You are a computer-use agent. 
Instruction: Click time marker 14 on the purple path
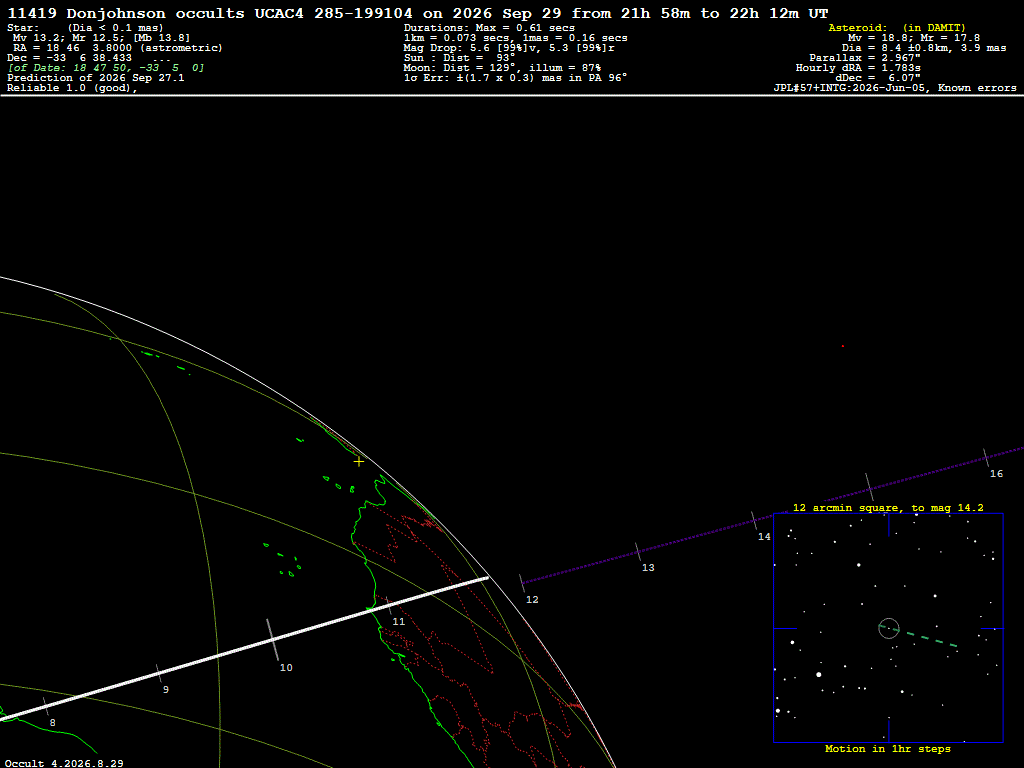point(764,537)
